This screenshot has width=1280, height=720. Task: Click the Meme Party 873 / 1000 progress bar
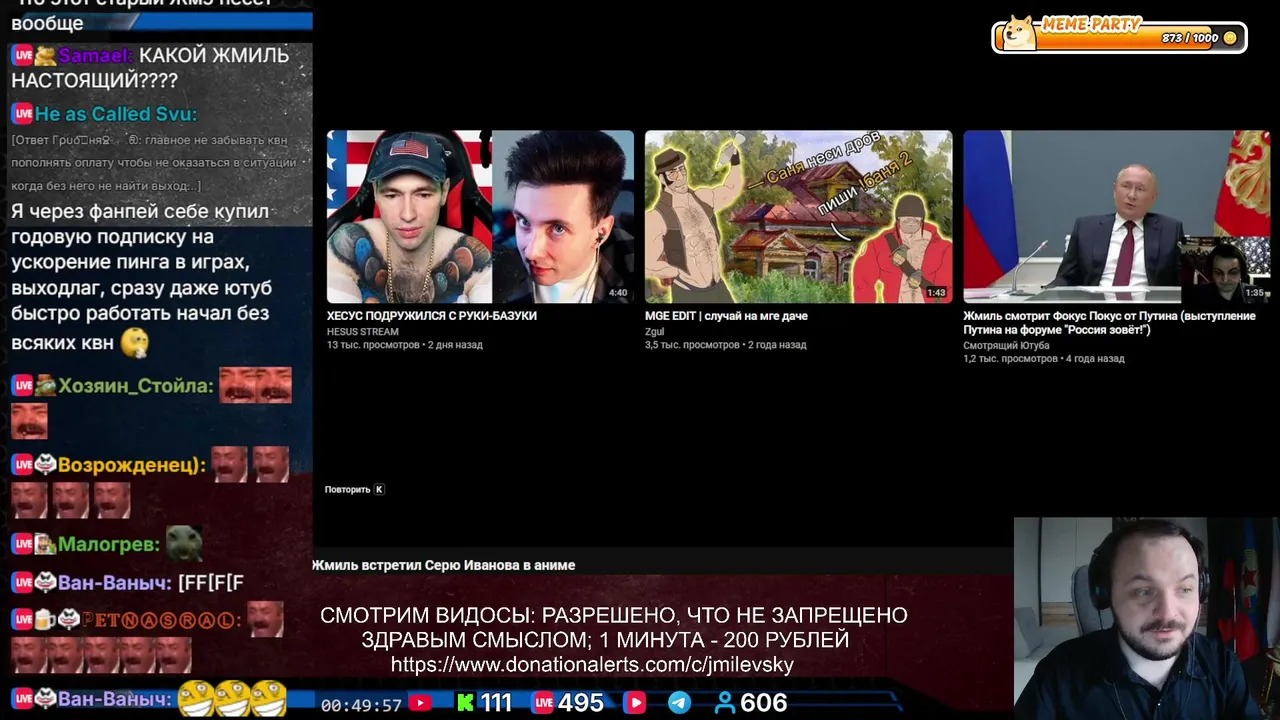[1119, 38]
